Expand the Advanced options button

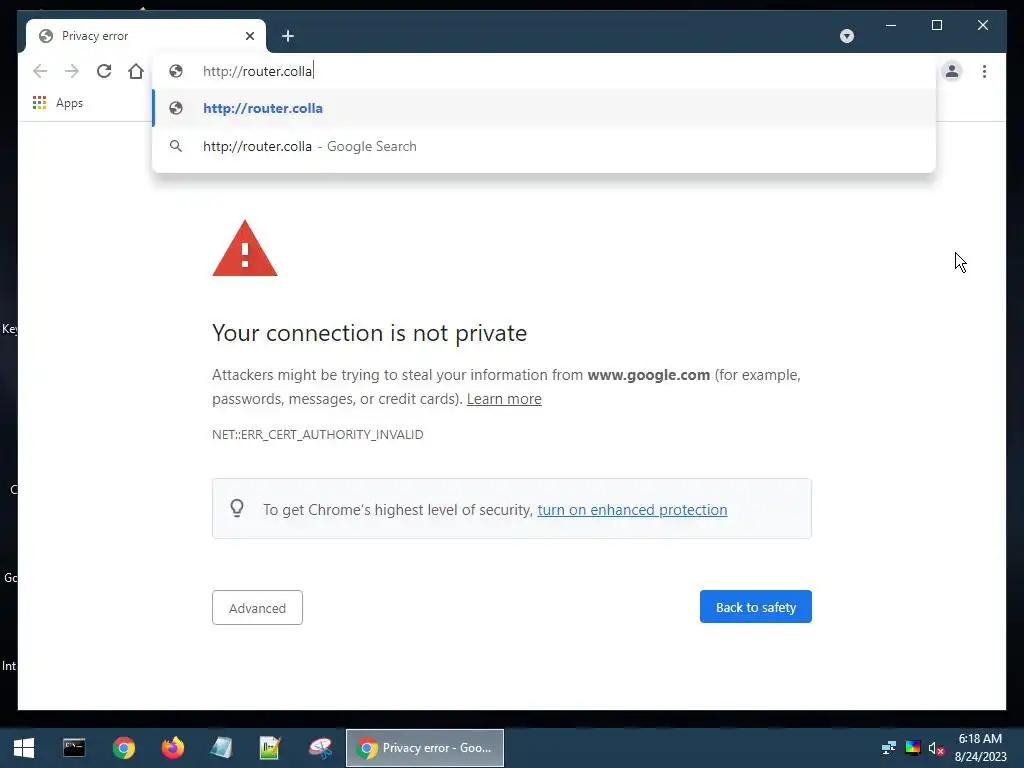pyautogui.click(x=257, y=607)
